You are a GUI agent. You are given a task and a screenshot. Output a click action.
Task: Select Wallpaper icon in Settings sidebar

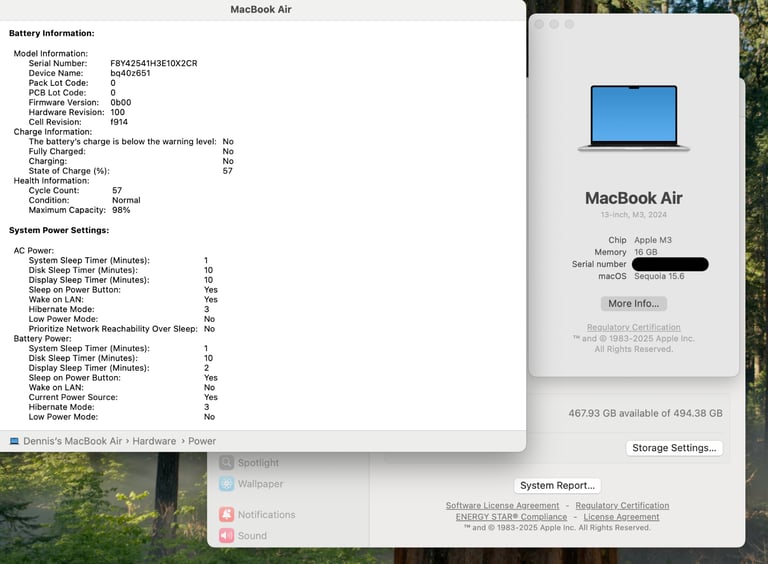[x=226, y=484]
